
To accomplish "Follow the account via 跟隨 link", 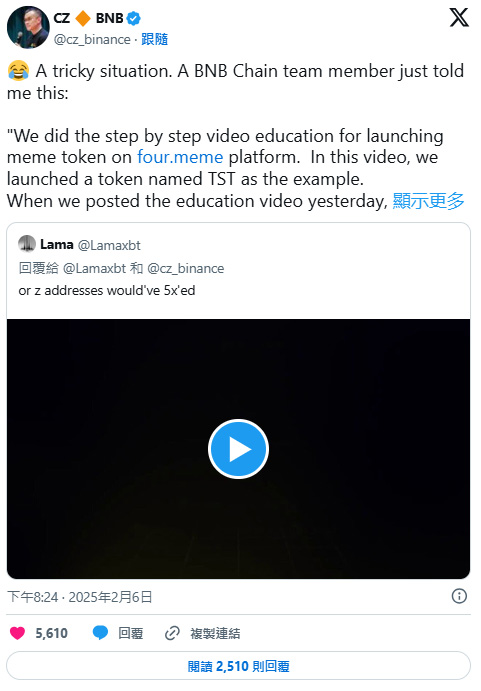I will [154, 39].
